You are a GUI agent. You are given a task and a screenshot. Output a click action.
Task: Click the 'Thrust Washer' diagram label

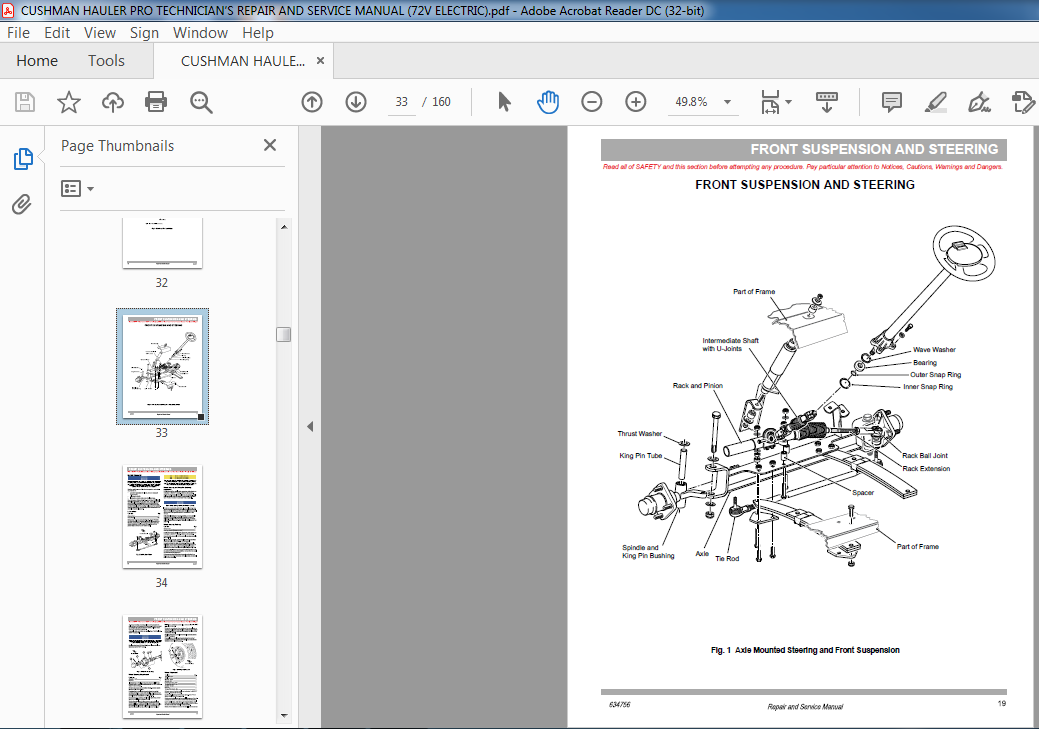639,433
